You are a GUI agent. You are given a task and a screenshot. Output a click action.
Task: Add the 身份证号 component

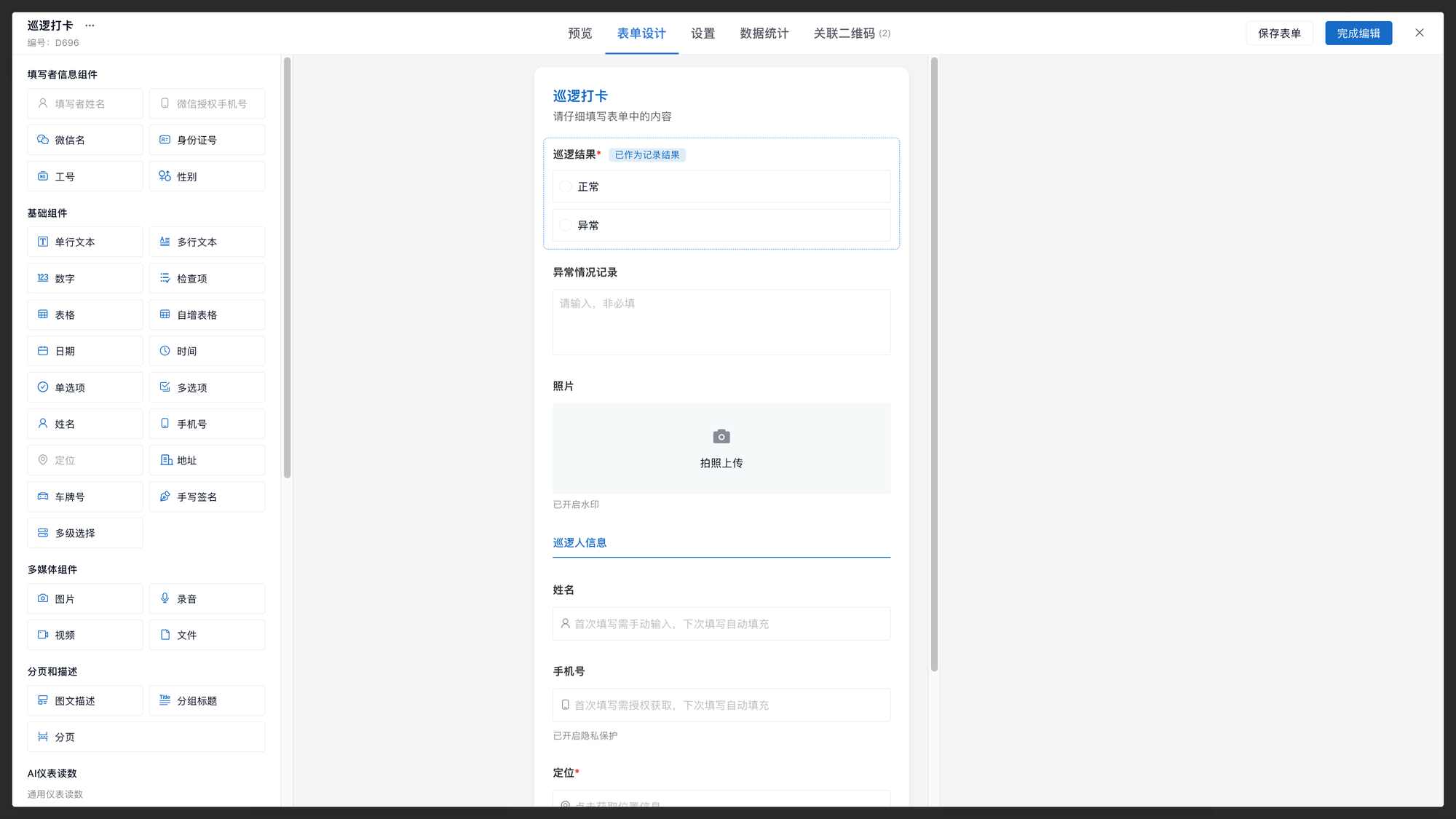click(207, 140)
